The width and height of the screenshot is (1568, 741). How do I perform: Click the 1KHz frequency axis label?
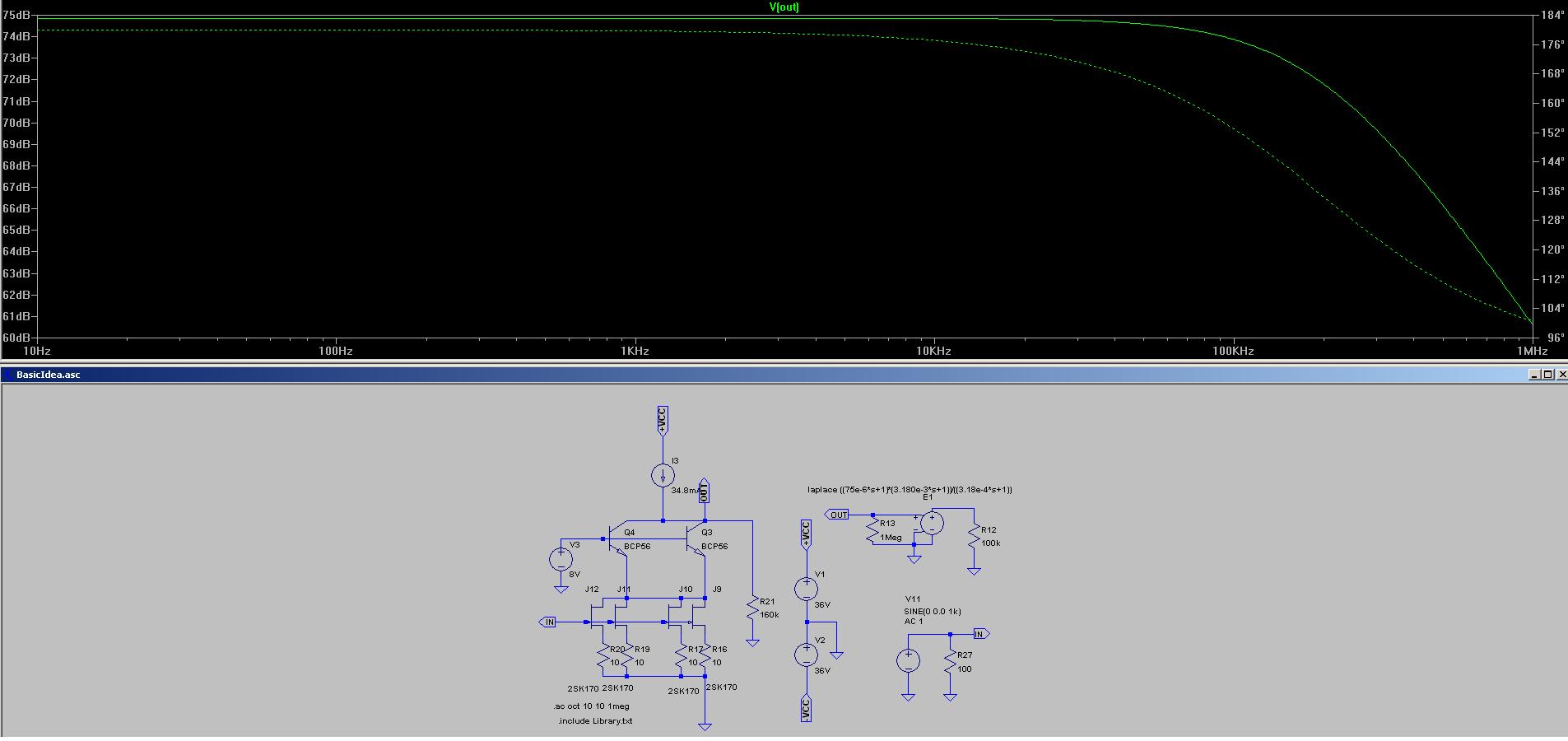click(635, 351)
